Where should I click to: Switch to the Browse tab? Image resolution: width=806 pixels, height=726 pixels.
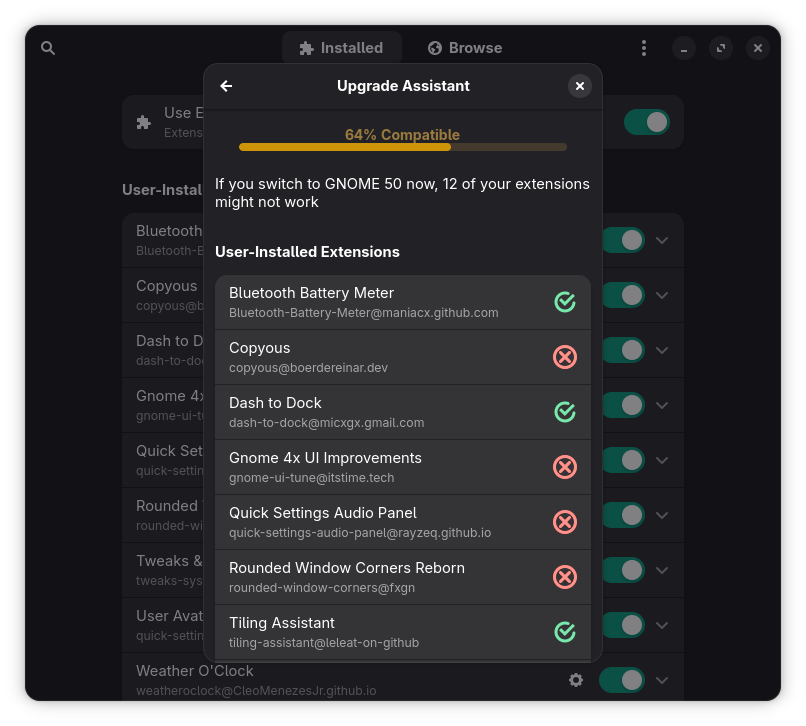465,48
